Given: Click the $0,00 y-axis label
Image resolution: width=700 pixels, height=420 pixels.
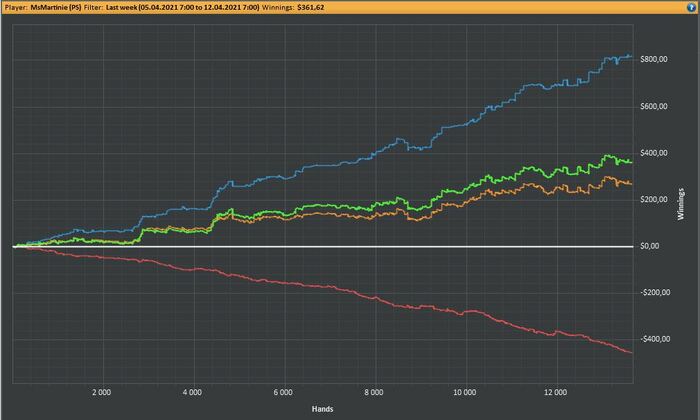Looking at the screenshot, I should (650, 246).
